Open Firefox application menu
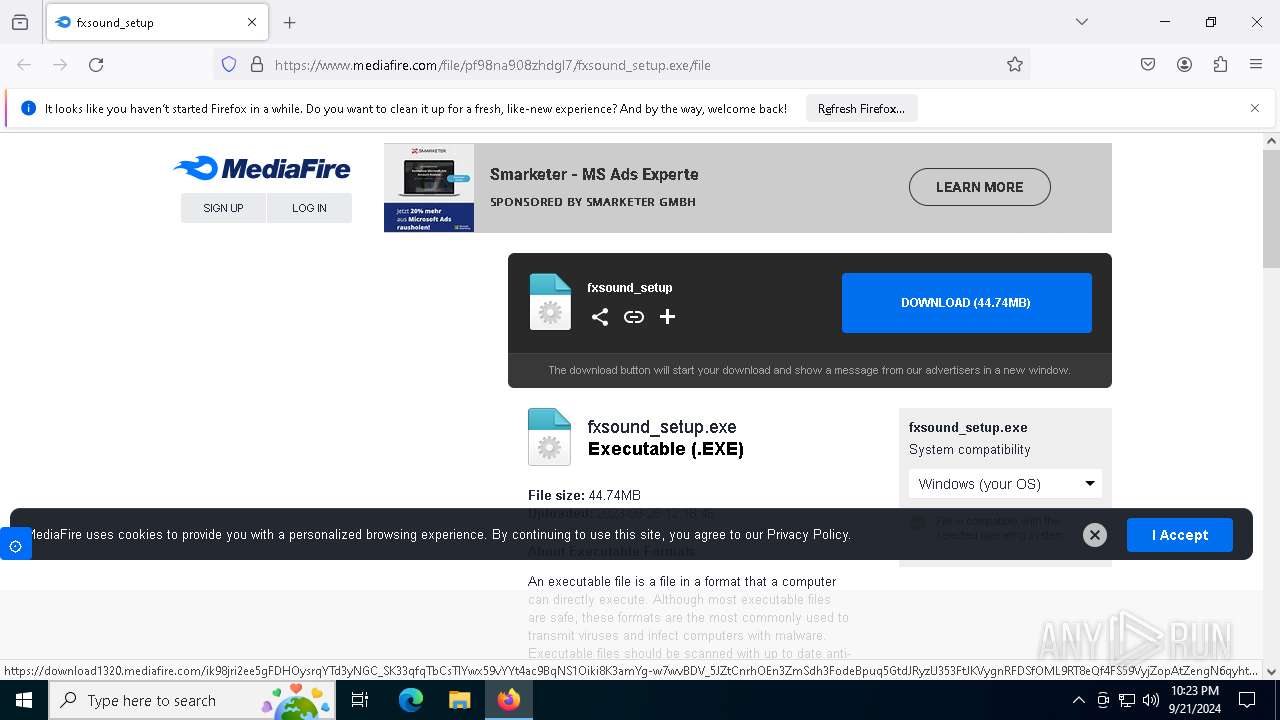 point(1256,65)
